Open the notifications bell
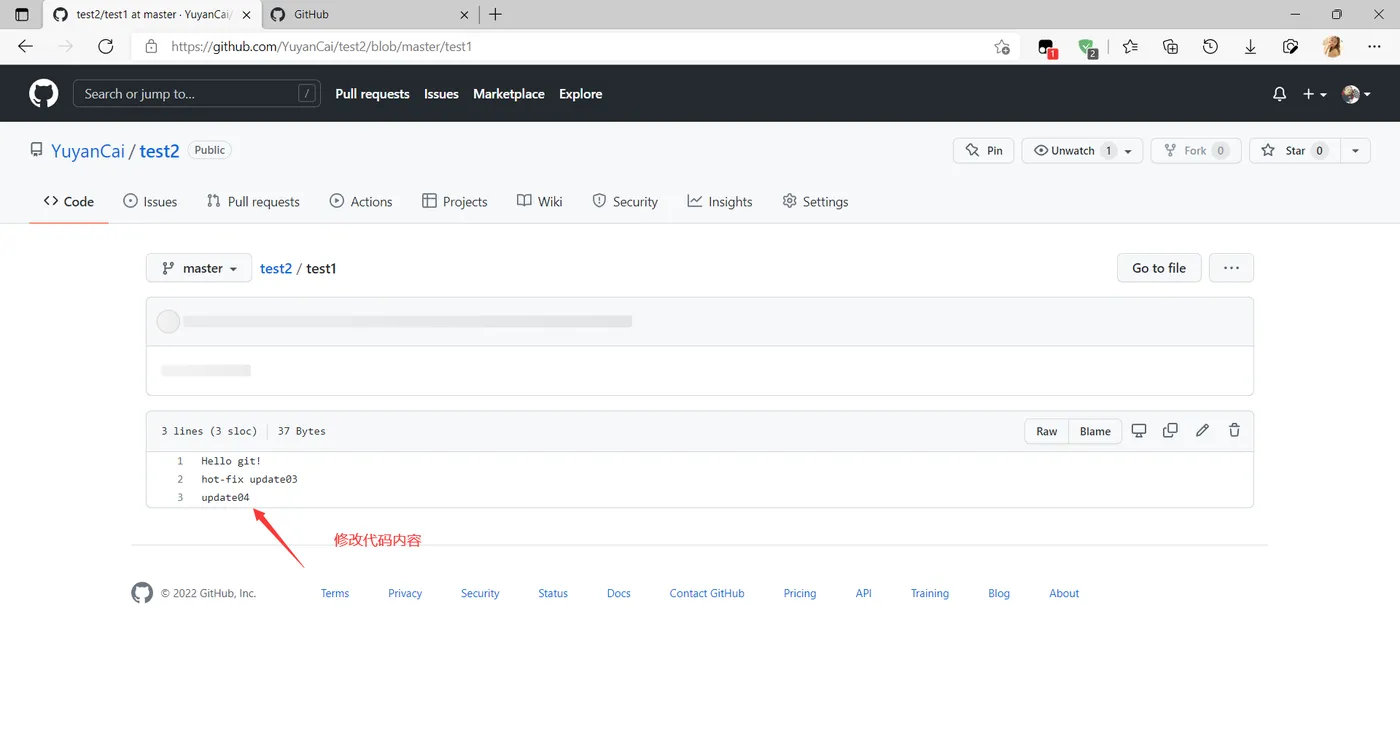 pyautogui.click(x=1279, y=94)
